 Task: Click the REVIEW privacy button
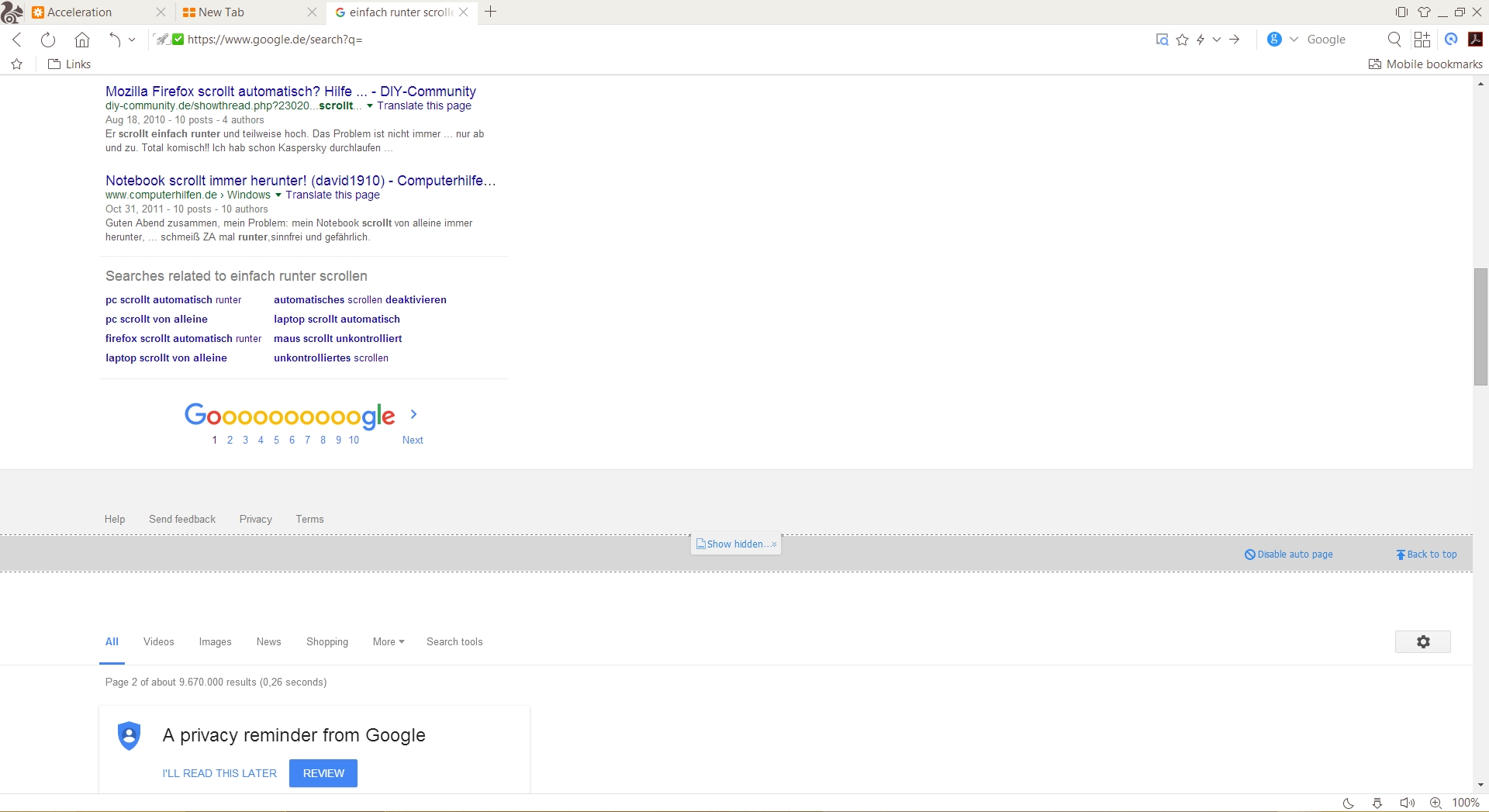pyautogui.click(x=323, y=773)
